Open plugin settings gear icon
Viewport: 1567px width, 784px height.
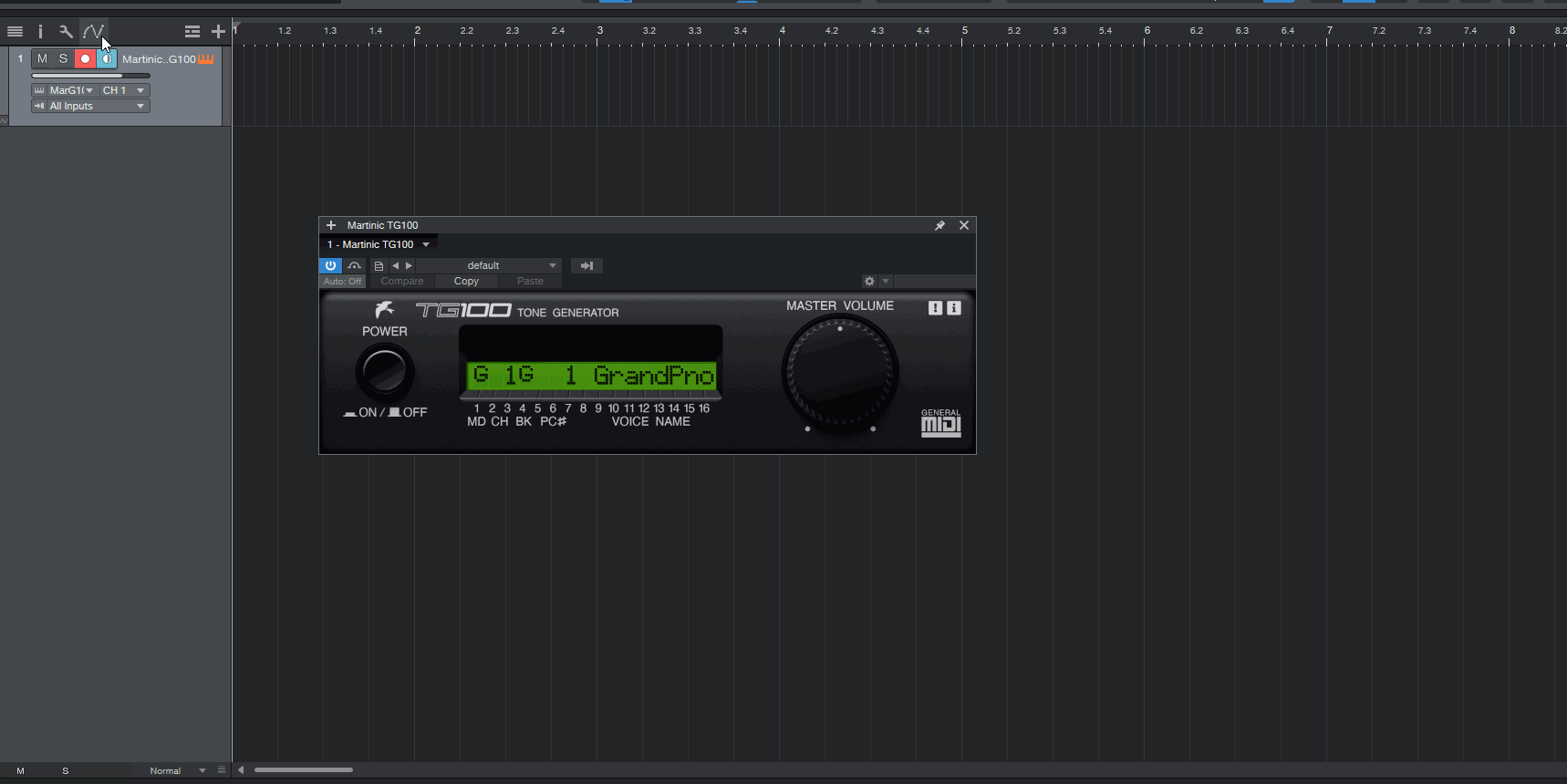(x=869, y=282)
